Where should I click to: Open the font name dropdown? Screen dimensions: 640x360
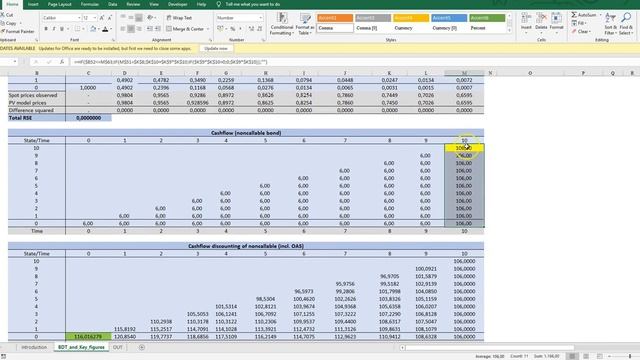pos(79,18)
